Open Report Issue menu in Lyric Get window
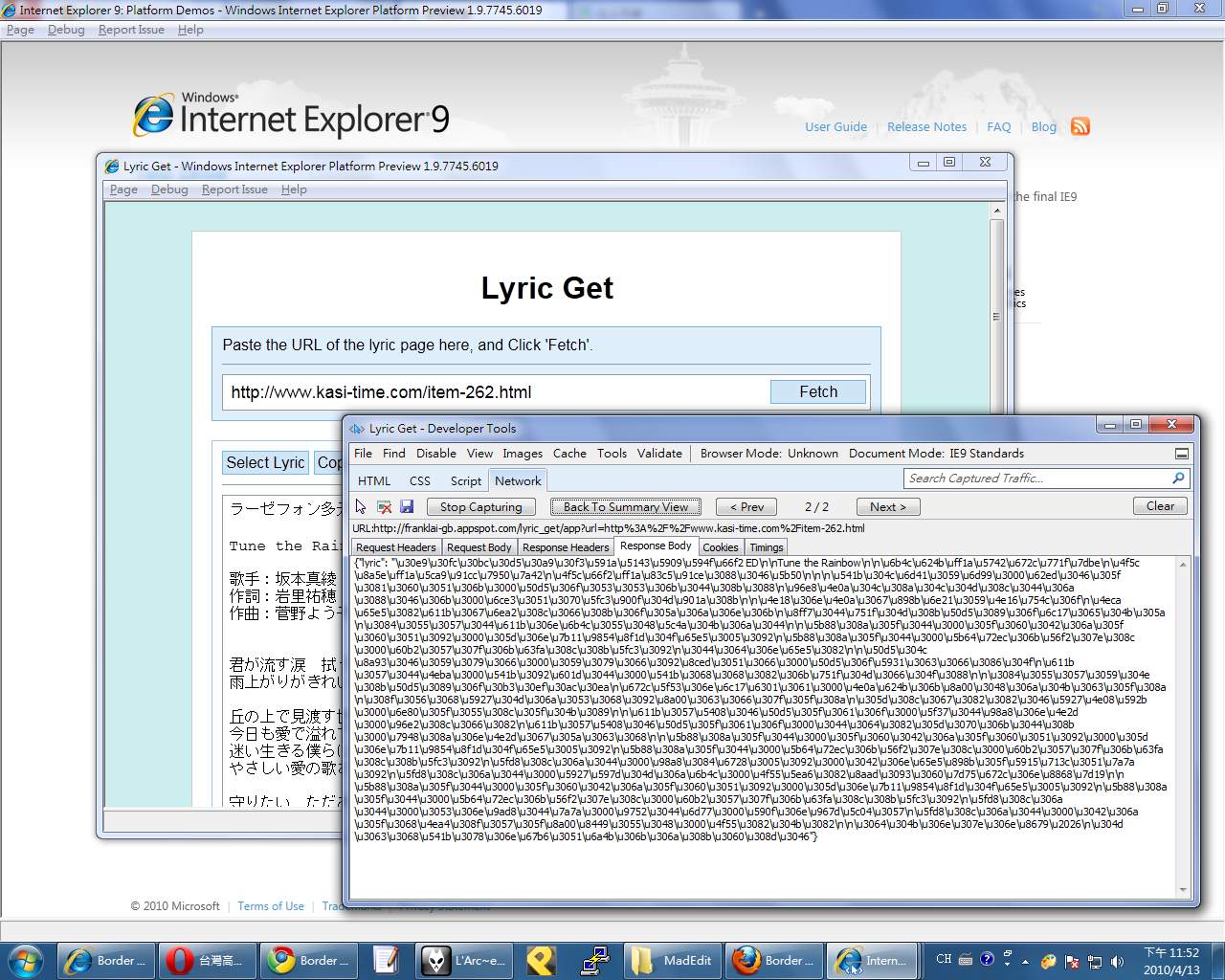 234,189
